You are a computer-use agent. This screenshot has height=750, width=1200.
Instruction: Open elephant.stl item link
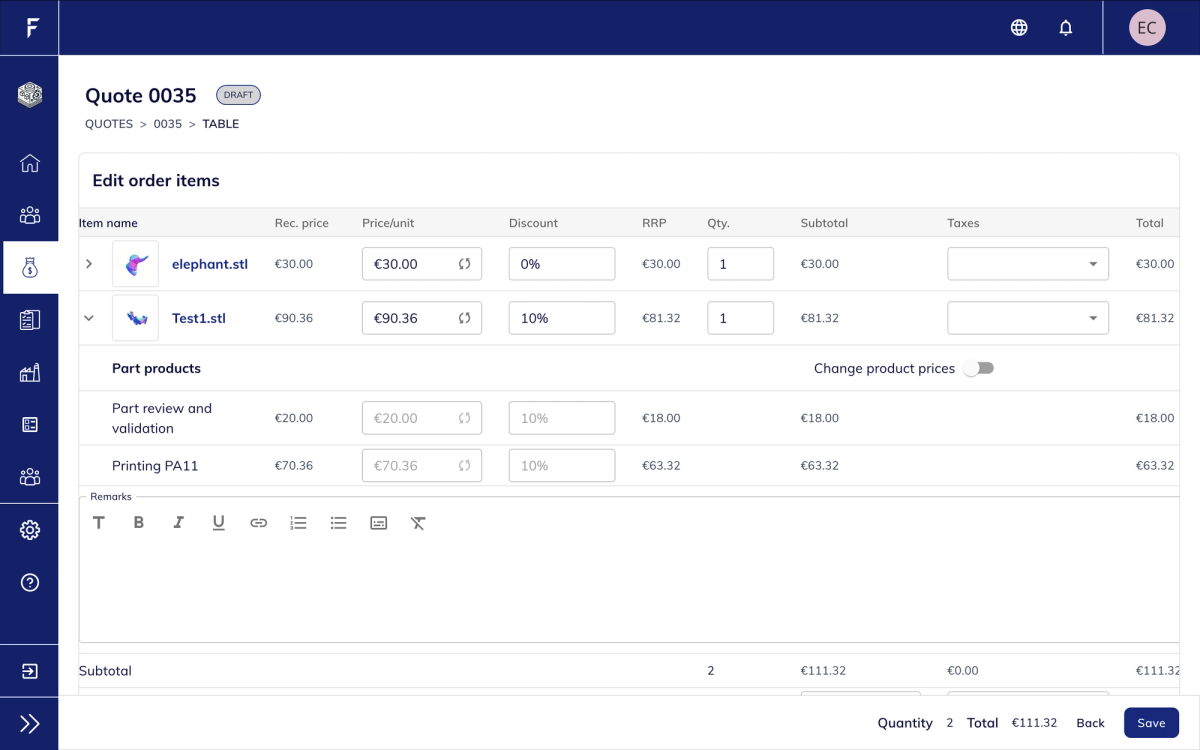pyautogui.click(x=210, y=264)
